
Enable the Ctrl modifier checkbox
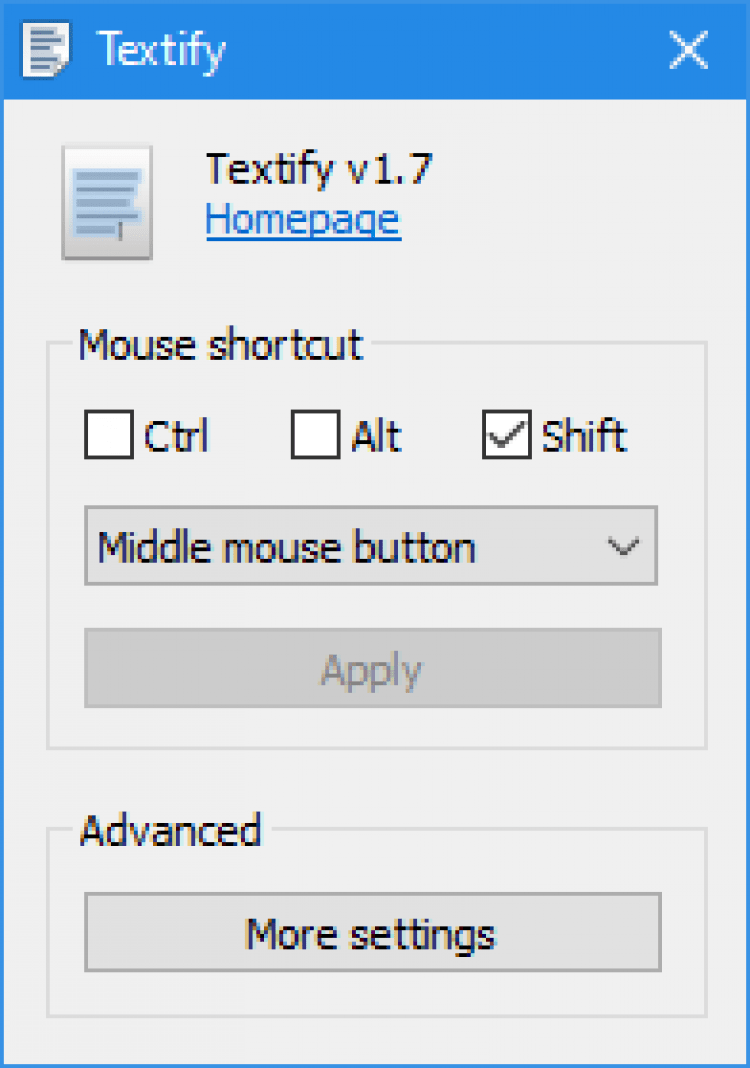pos(109,436)
